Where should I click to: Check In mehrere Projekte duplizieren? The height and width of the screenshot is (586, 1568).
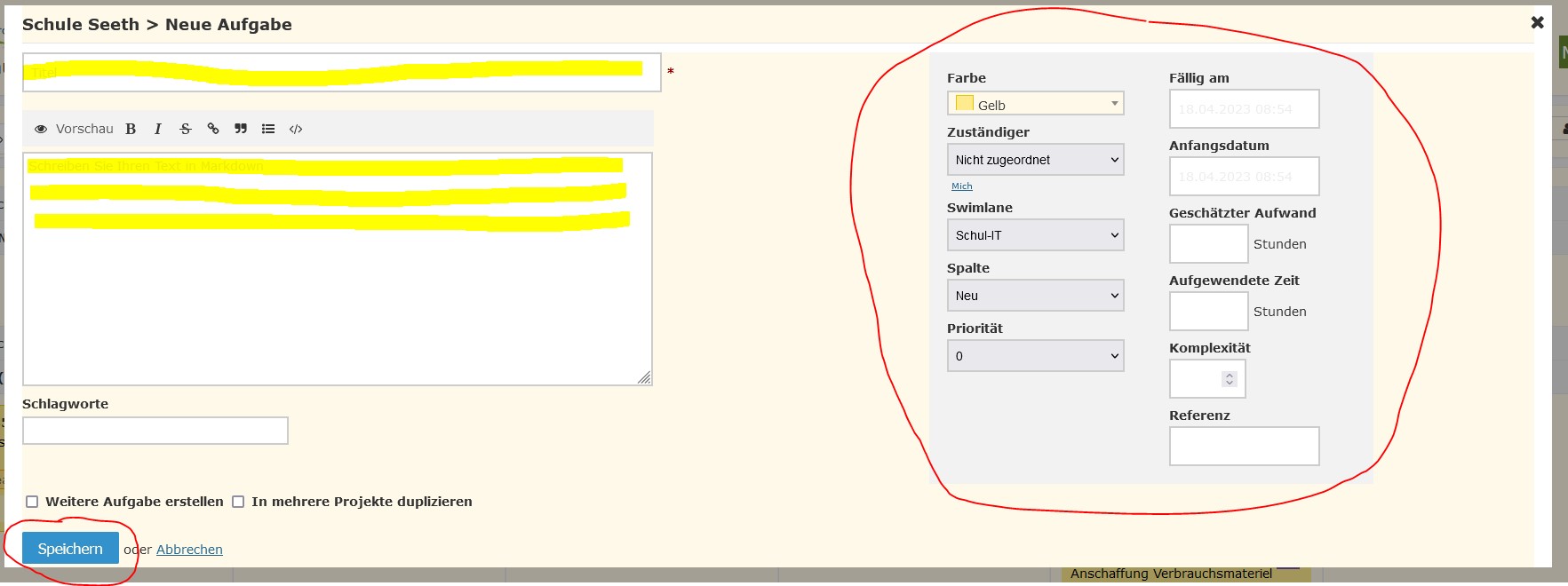click(x=238, y=502)
